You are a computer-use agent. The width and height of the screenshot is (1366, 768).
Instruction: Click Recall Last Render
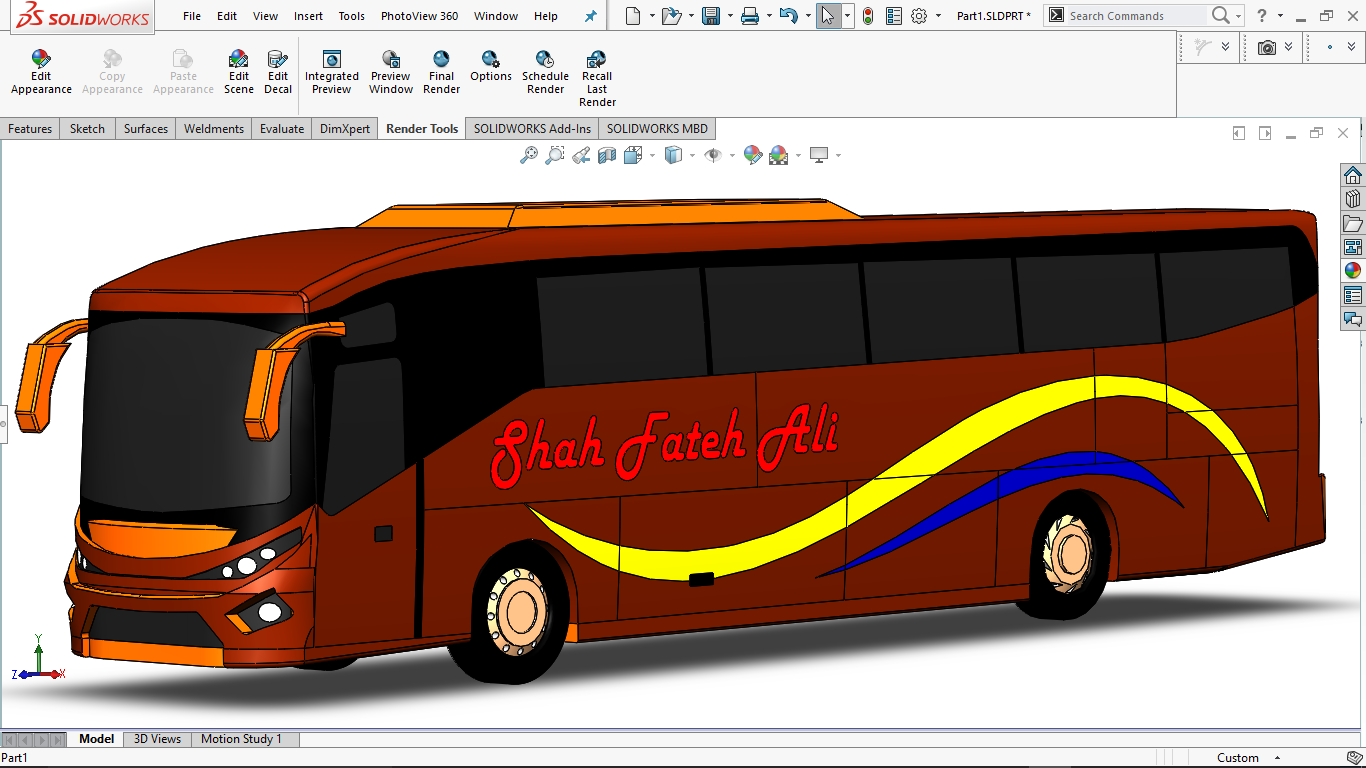(597, 79)
